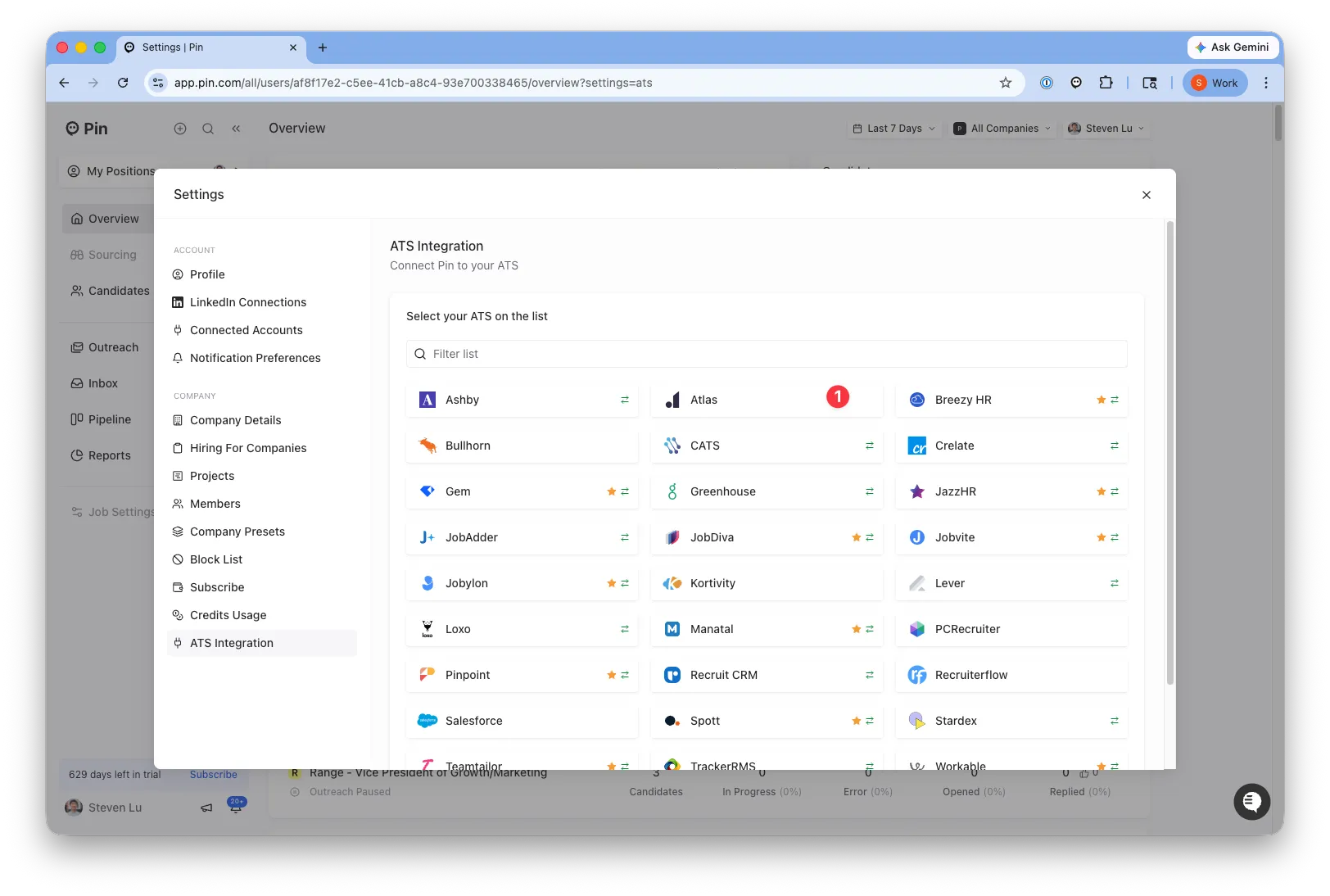Click the add (plus) icon beside Pin logo
The width and height of the screenshot is (1330, 896).
pos(180,129)
